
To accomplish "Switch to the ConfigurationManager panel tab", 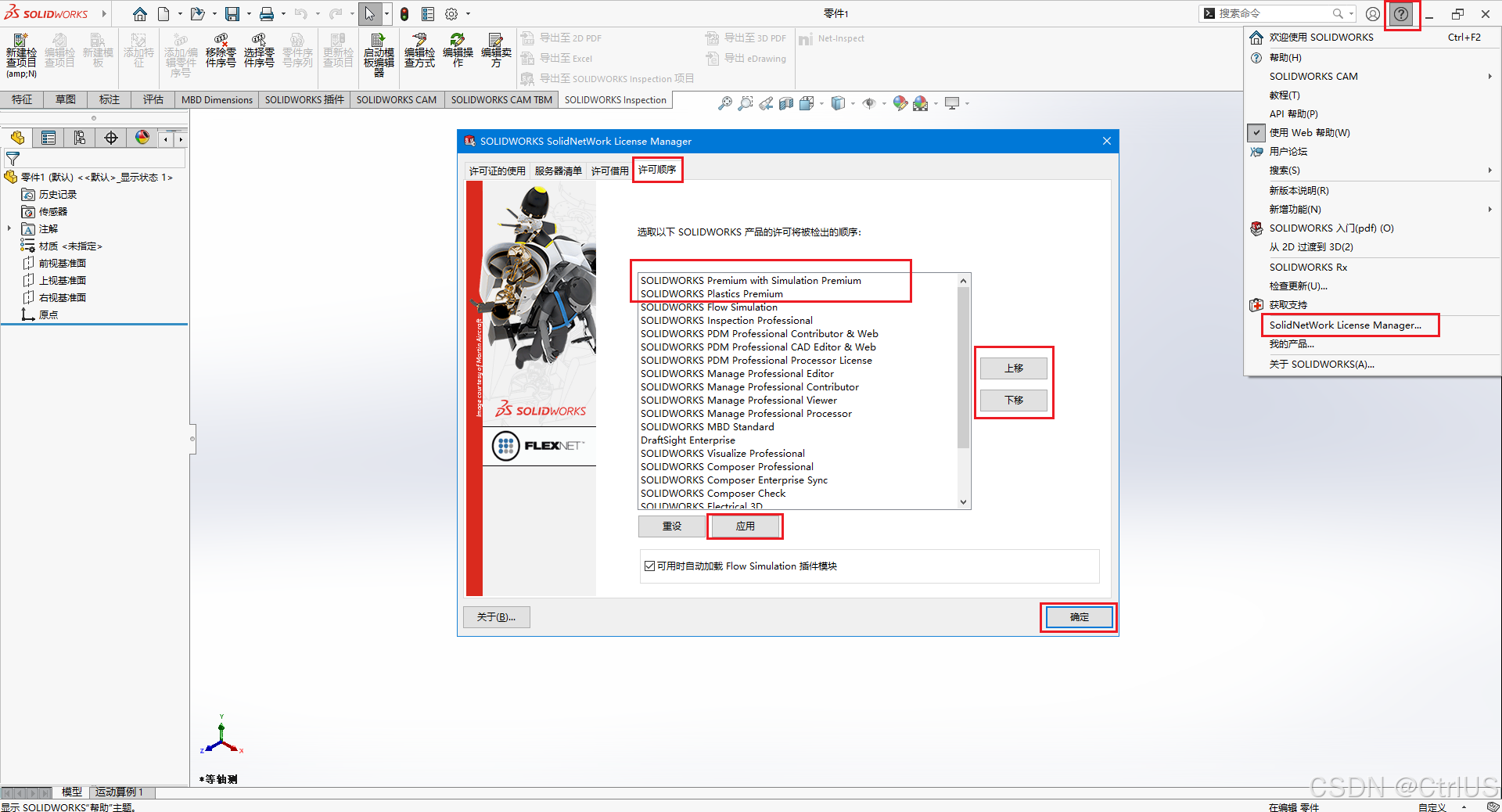I will click(x=80, y=138).
